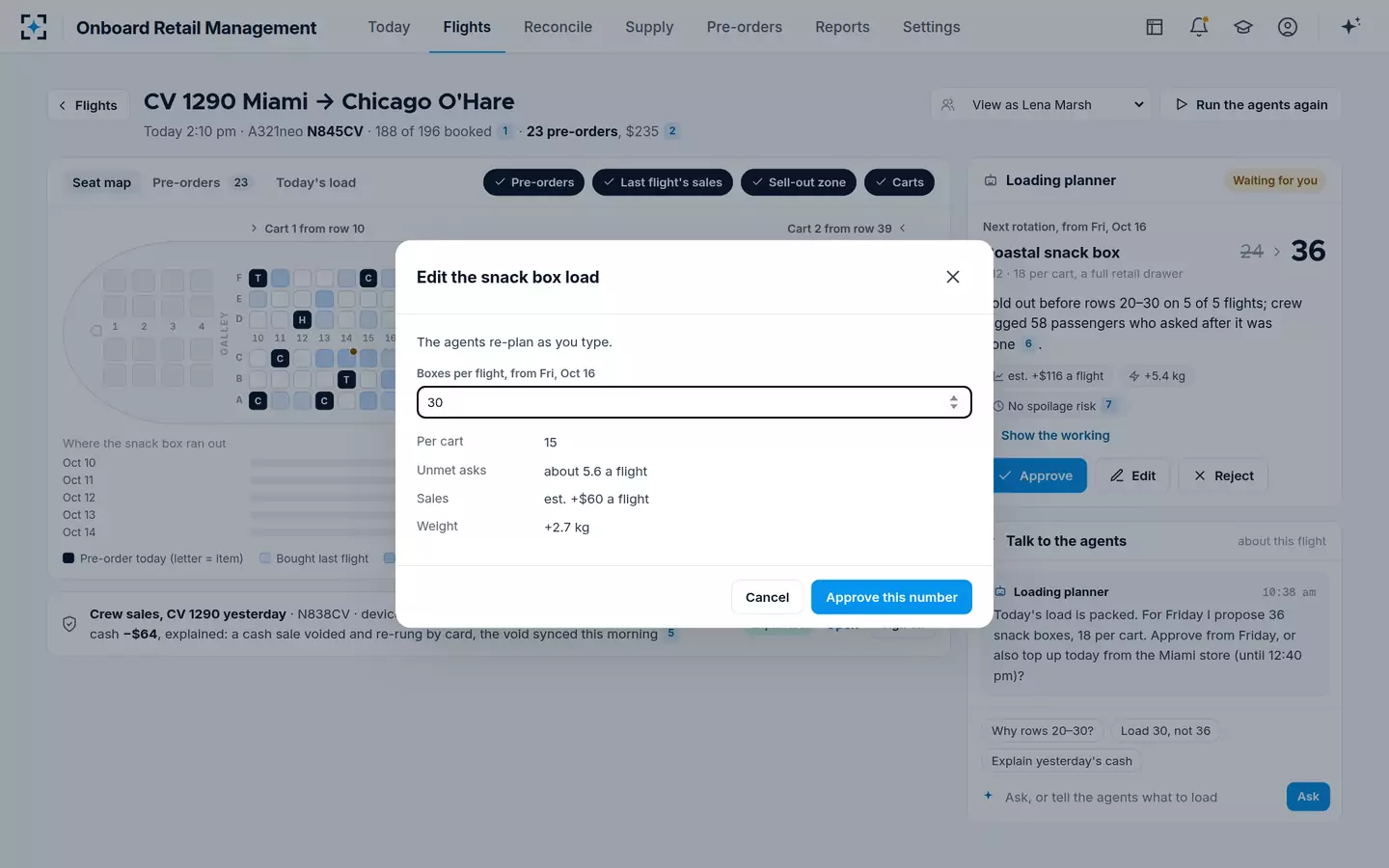This screenshot has width=1389, height=868.
Task: Reject the loading planner proposal
Action: click(1224, 475)
